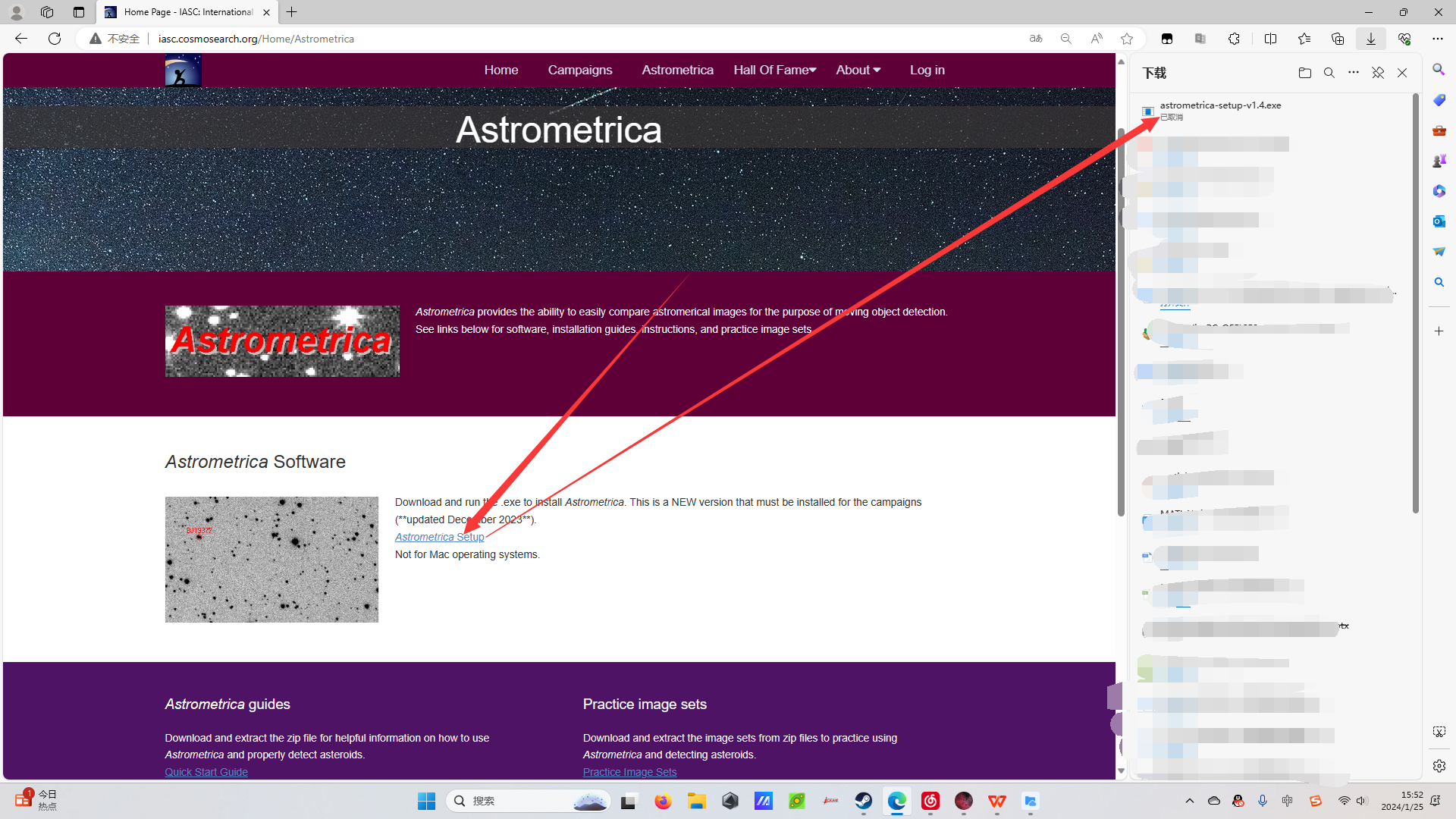This screenshot has width=1456, height=819.
Task: Open Steam from the taskbar
Action: coord(864,801)
